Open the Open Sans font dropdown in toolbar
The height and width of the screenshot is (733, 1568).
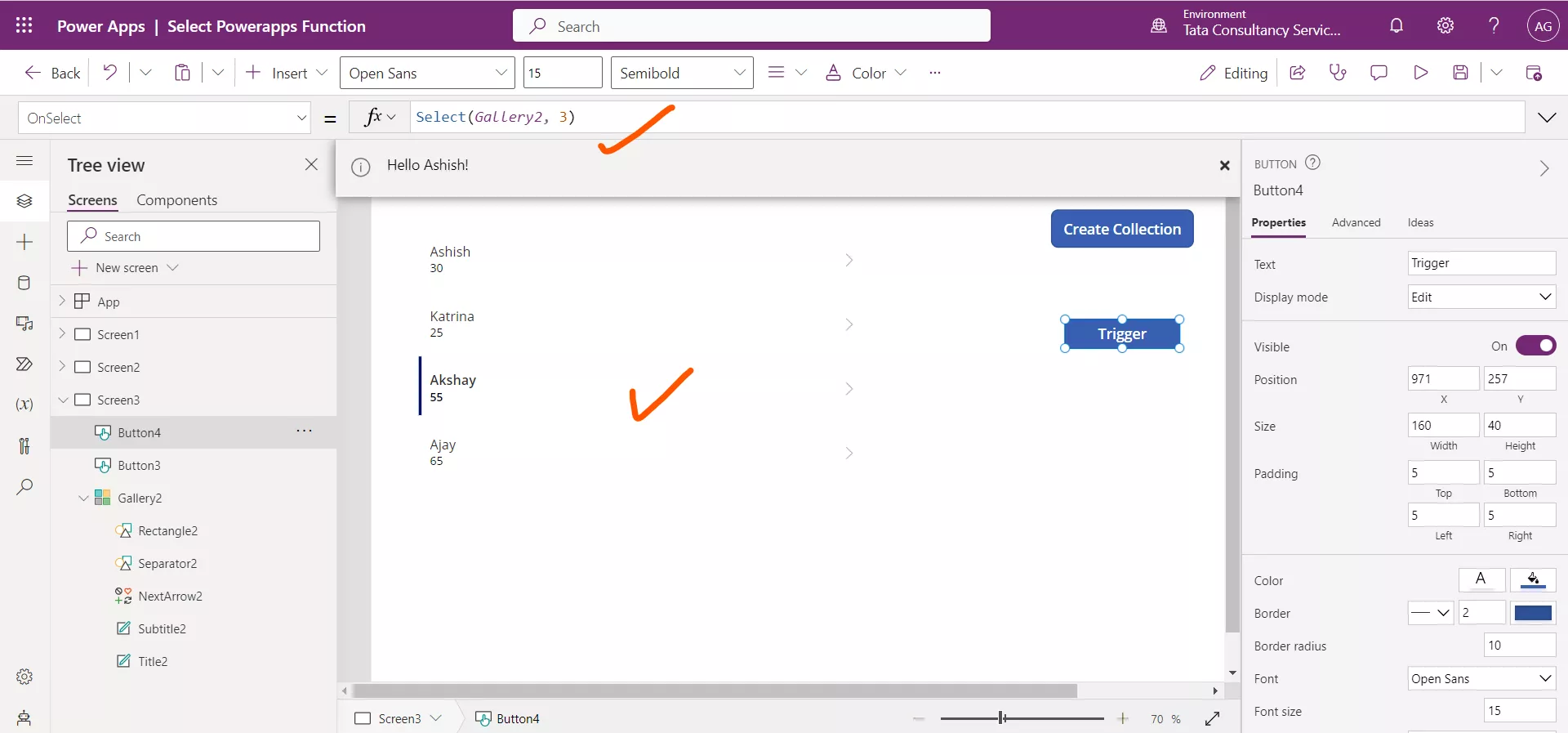tap(427, 73)
